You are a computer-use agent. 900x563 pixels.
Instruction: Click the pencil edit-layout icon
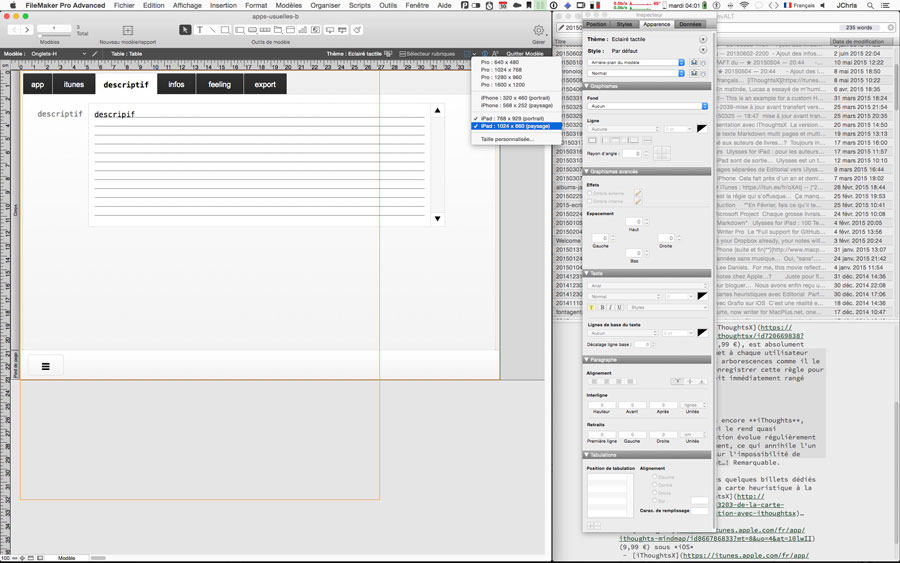[x=95, y=54]
